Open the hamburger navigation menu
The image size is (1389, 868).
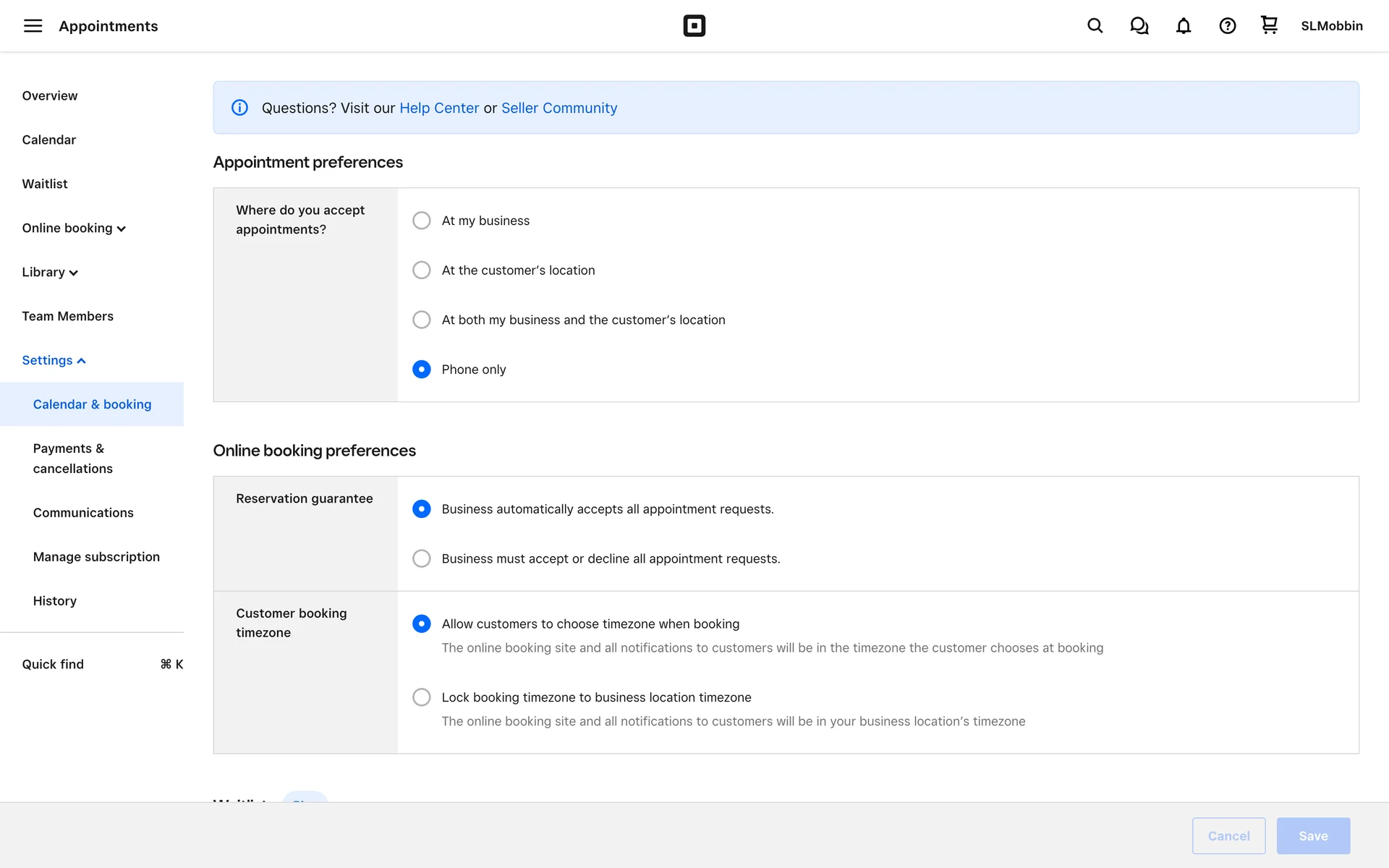click(x=33, y=26)
